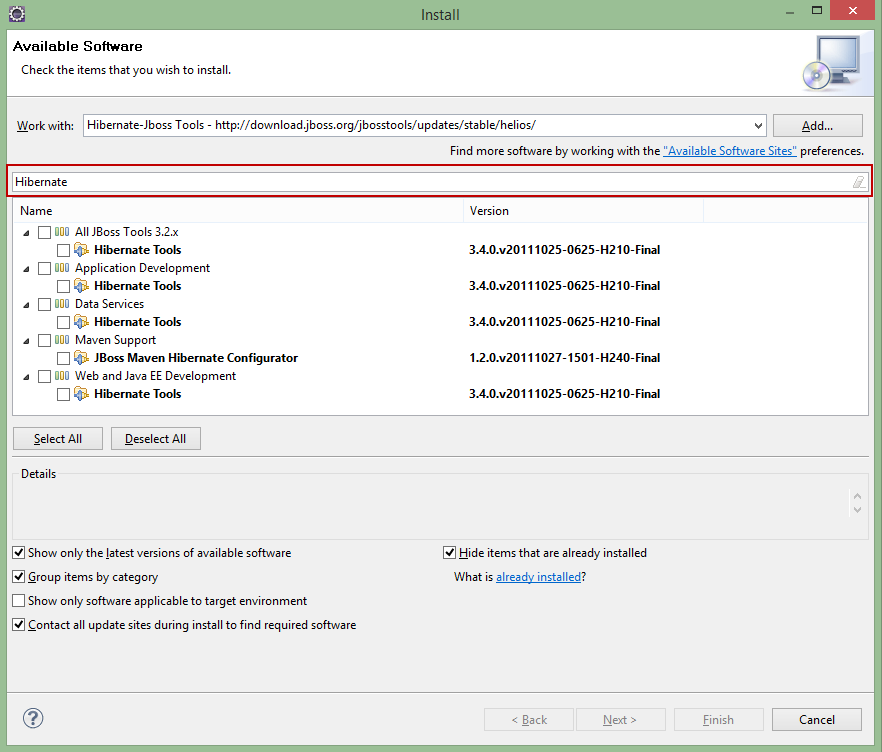Click Hibernate Tools feature icon under Application Development
Image resolution: width=882 pixels, height=752 pixels.
coord(82,286)
